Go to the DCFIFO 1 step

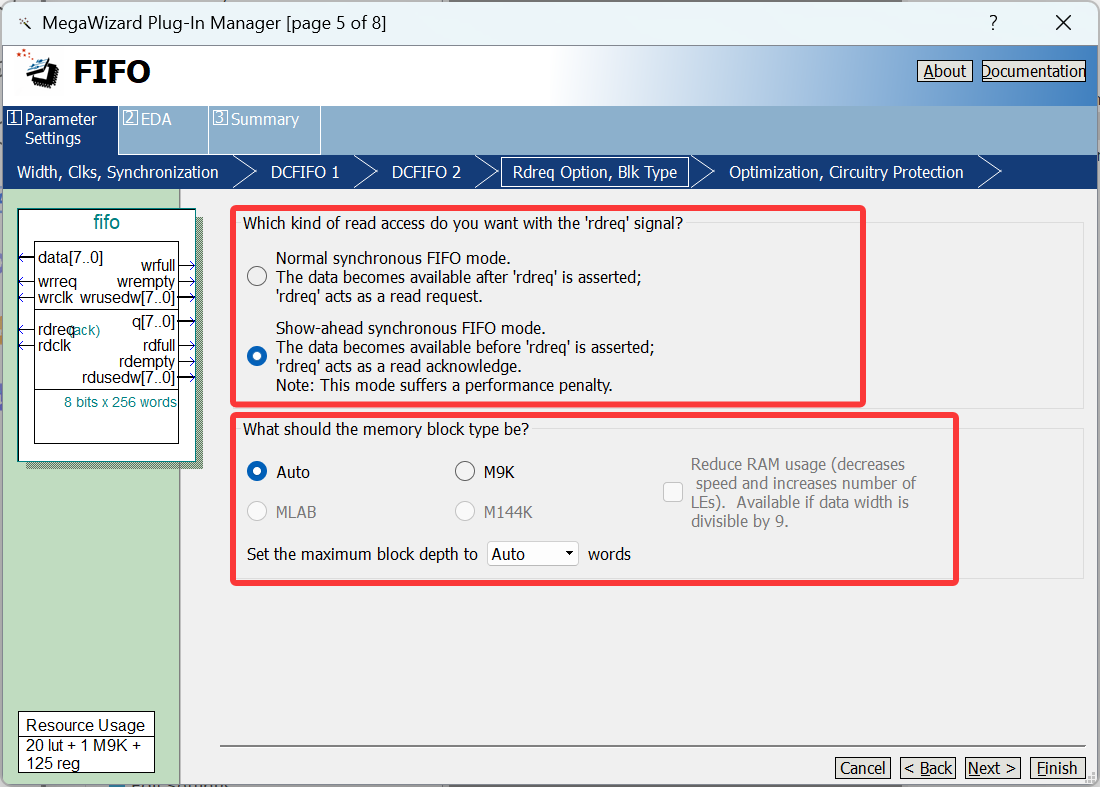pyautogui.click(x=305, y=173)
